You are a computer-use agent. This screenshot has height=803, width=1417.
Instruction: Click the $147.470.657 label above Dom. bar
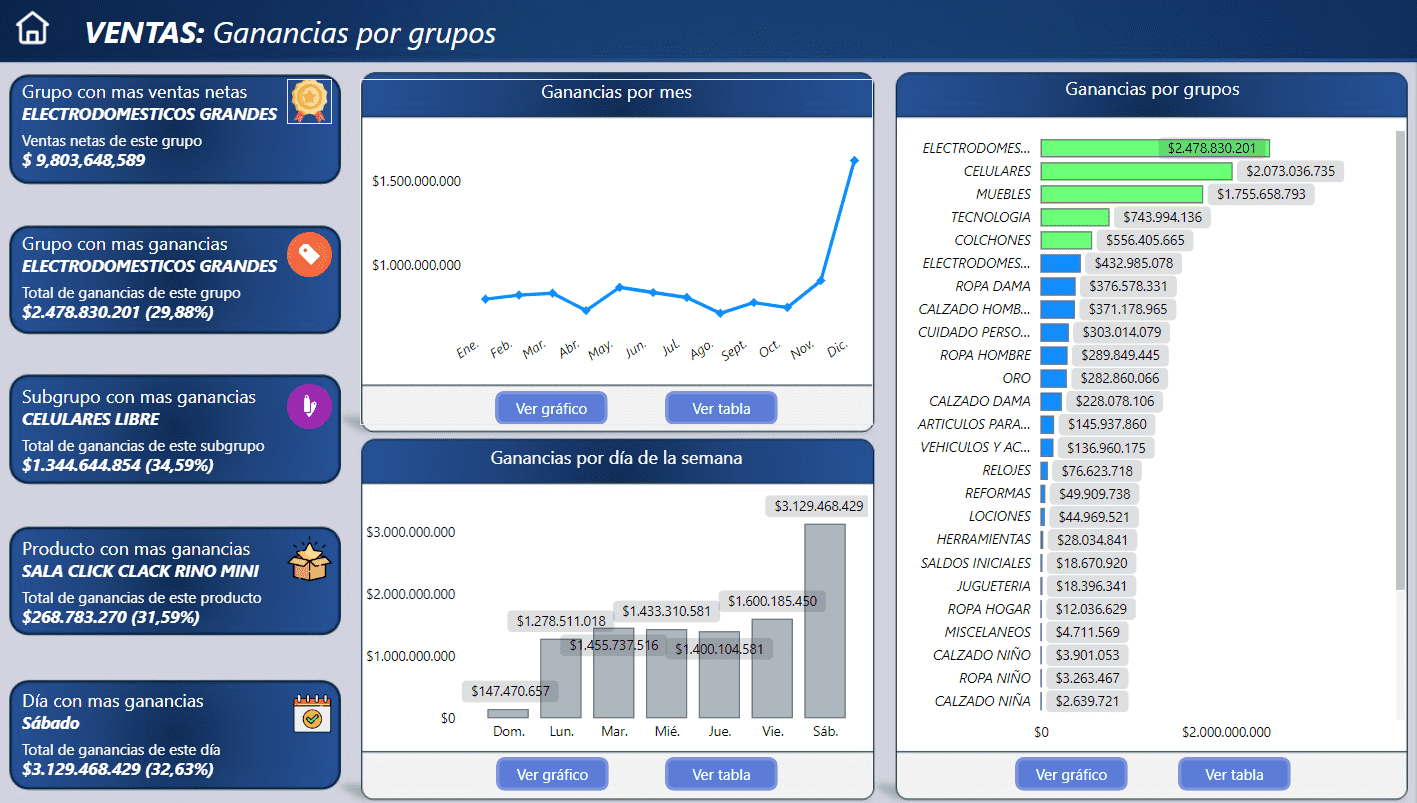[x=509, y=691]
